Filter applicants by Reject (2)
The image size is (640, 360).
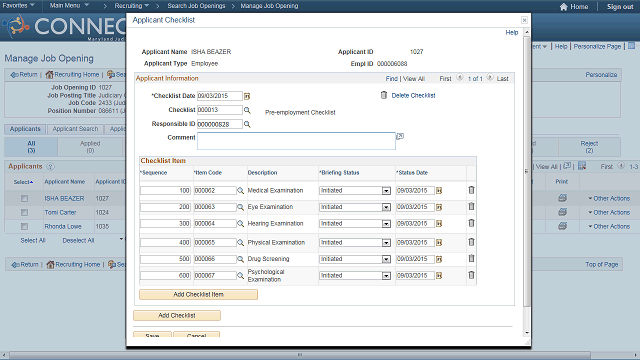click(589, 147)
